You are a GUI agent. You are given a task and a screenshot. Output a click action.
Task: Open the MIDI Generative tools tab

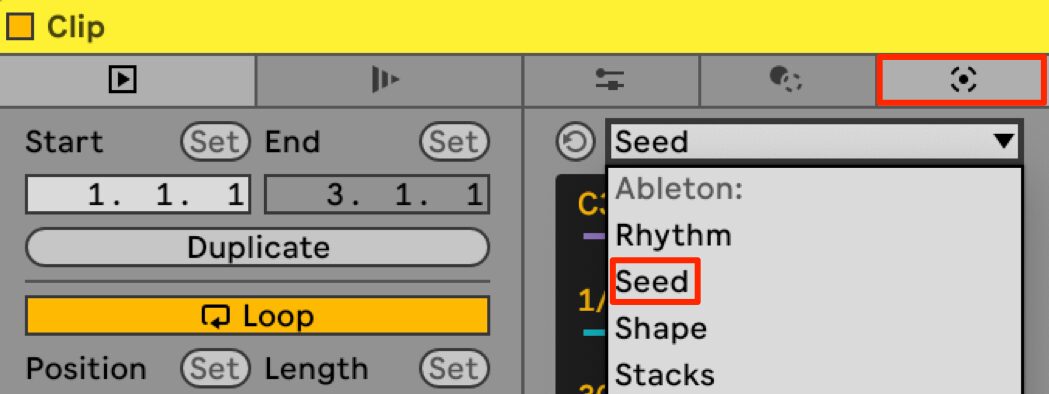[962, 80]
